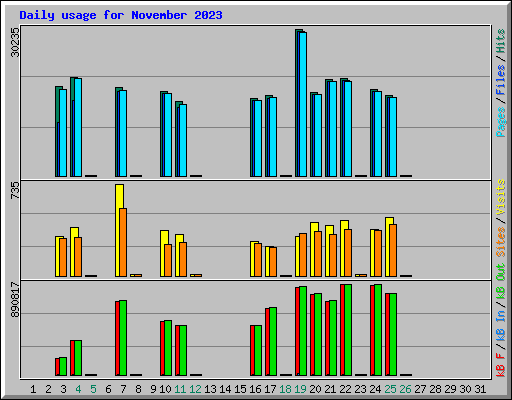The image size is (512, 400).
Task: Click the day 17 green kB bar
Action: [273, 342]
